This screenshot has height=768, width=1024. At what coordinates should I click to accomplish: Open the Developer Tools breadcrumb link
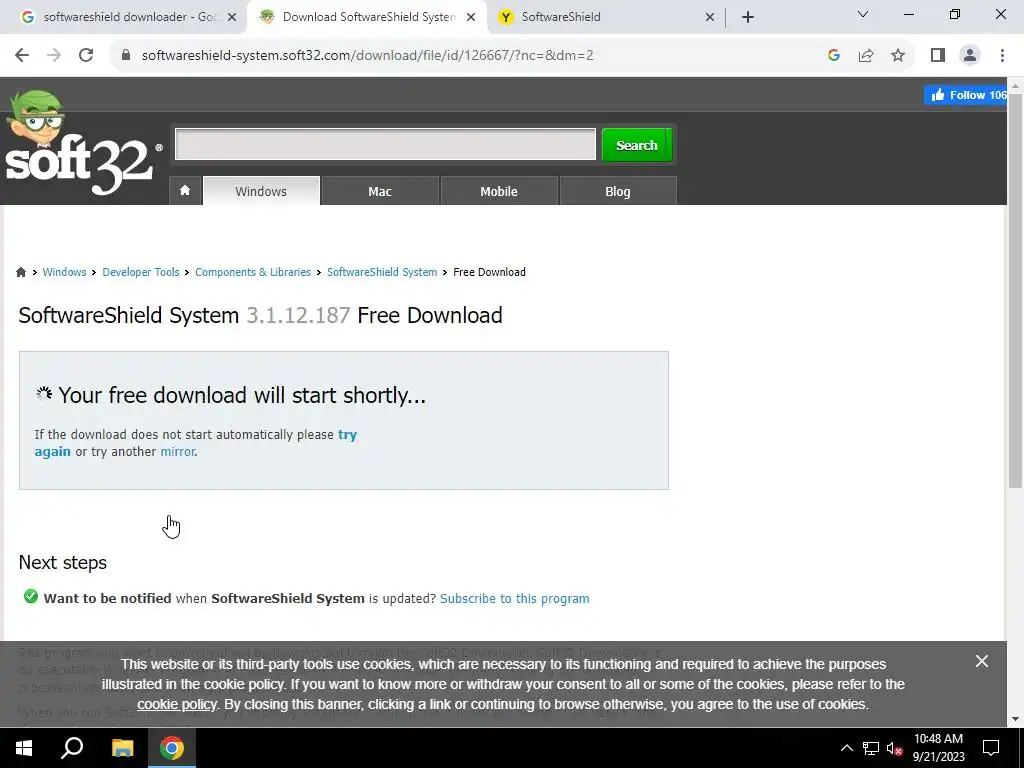click(x=140, y=272)
